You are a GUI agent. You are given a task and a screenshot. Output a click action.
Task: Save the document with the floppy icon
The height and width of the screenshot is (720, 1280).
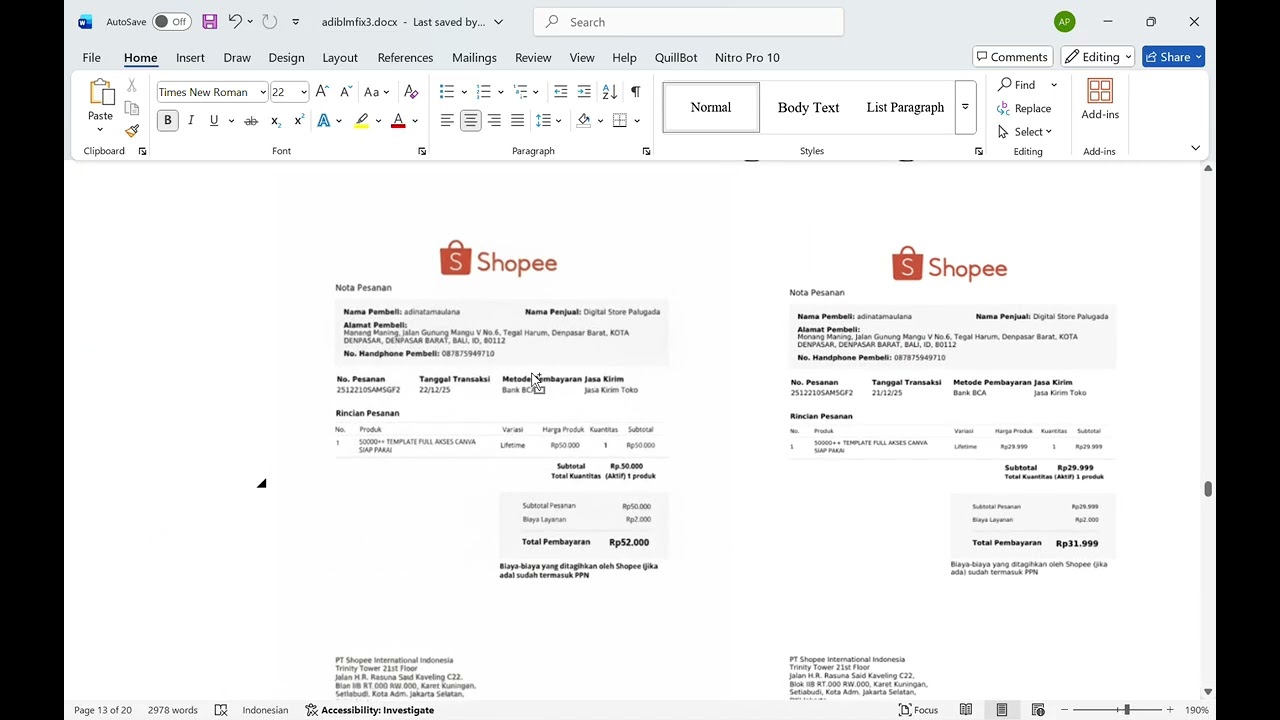[x=210, y=21]
